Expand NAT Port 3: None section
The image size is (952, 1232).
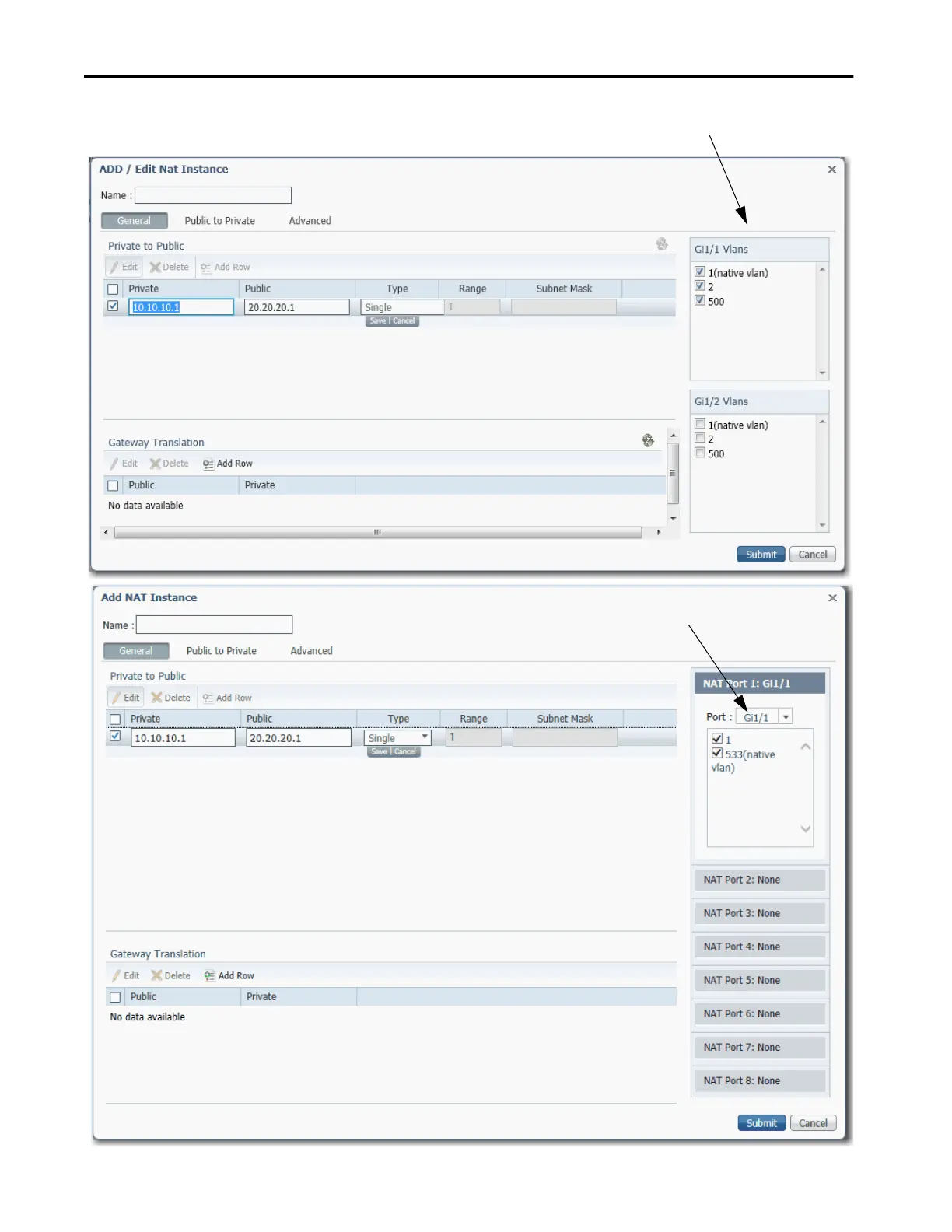pyautogui.click(x=760, y=913)
